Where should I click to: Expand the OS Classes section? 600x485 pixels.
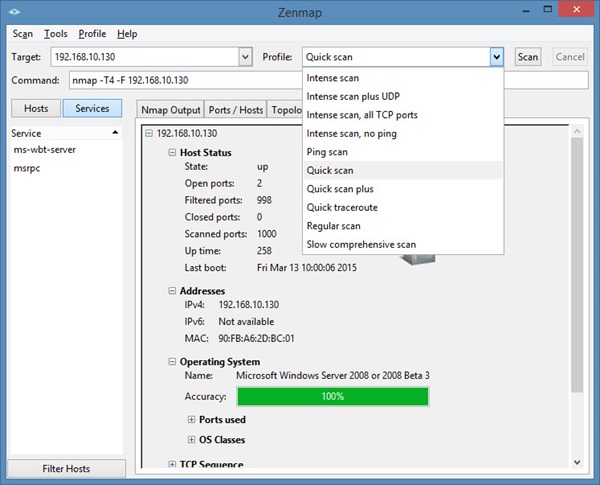pyautogui.click(x=191, y=440)
